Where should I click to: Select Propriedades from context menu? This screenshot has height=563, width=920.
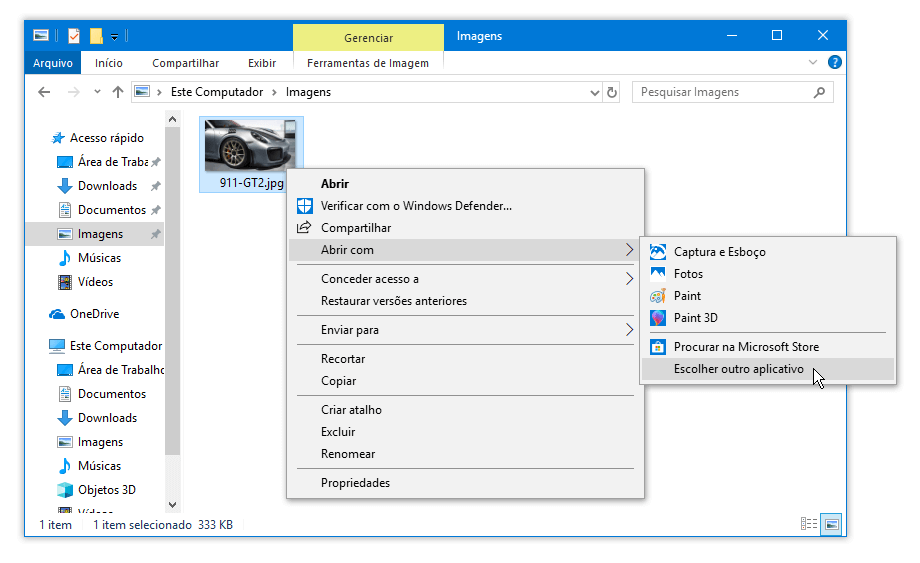(x=355, y=483)
